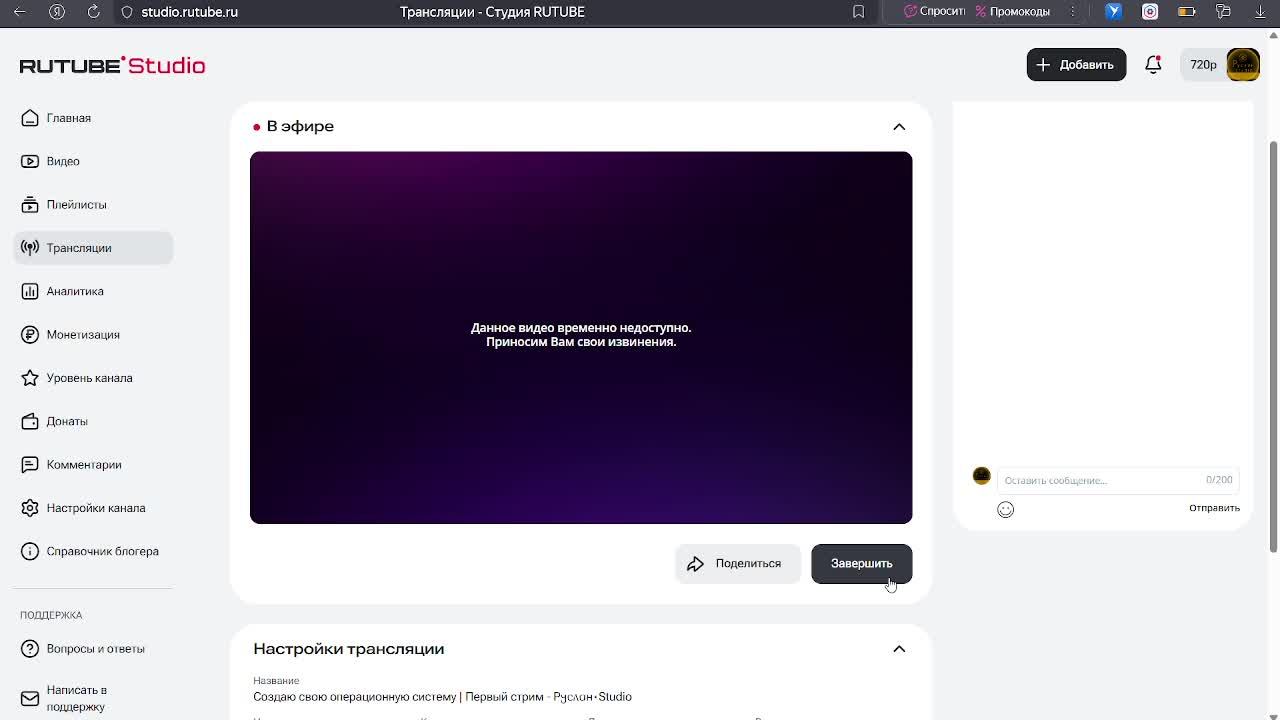Click the stream video player area
The image size is (1280, 720).
(581, 338)
